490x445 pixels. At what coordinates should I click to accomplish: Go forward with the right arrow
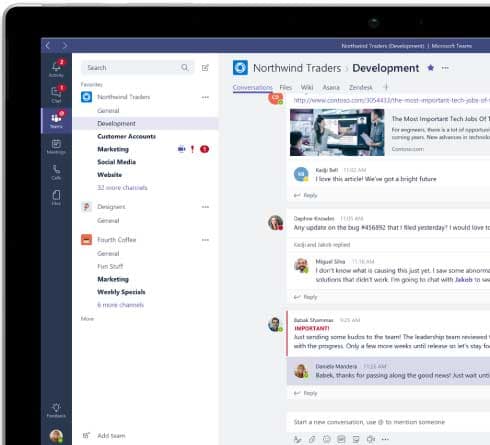(x=65, y=45)
